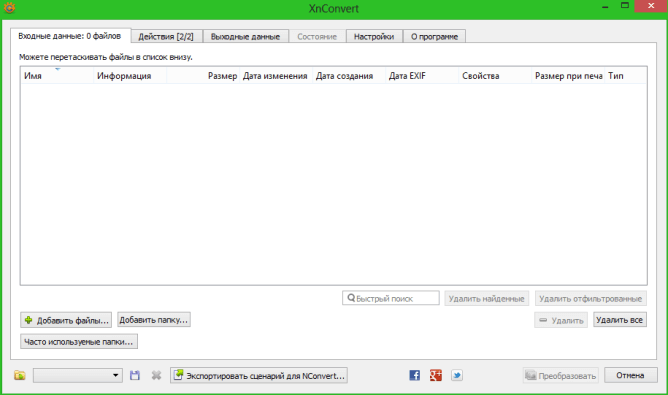Open the Выходные данные tab

245,37
